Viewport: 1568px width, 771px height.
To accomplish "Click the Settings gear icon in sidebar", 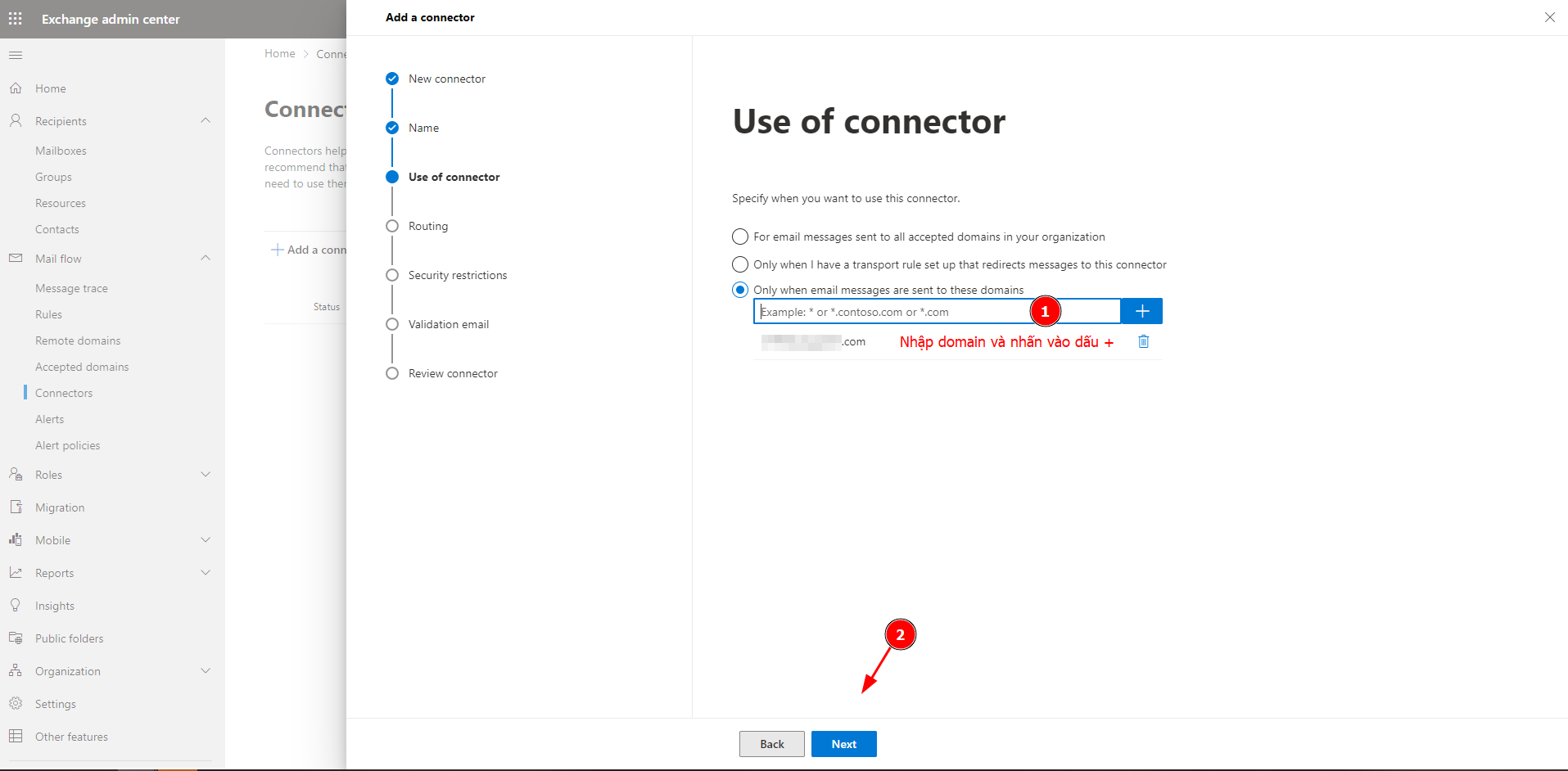I will pos(16,703).
